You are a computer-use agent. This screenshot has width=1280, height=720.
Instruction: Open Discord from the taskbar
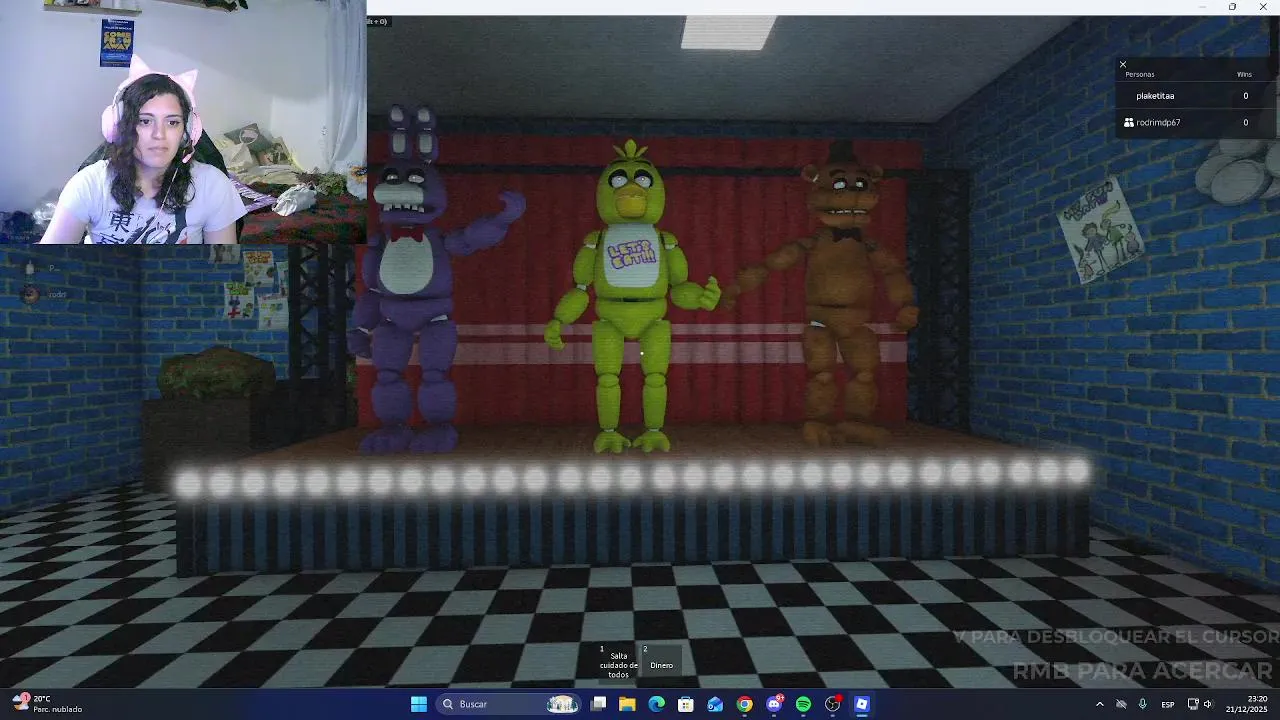pos(774,704)
